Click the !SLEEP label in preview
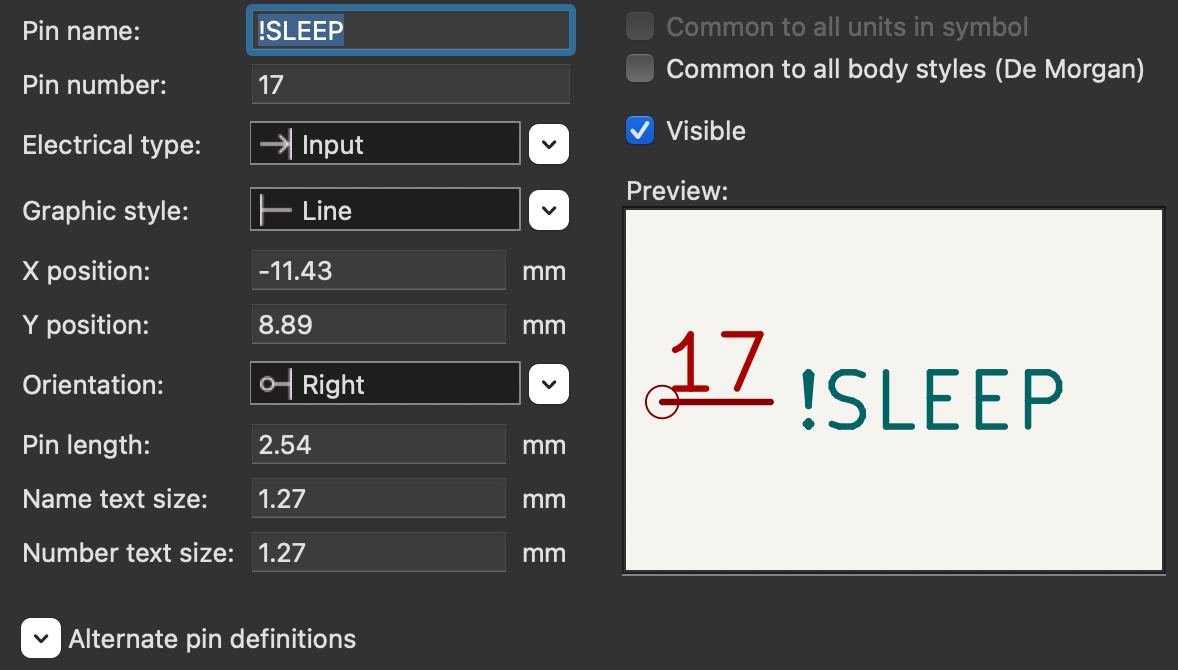Screen dimensions: 1178x670 point(931,399)
